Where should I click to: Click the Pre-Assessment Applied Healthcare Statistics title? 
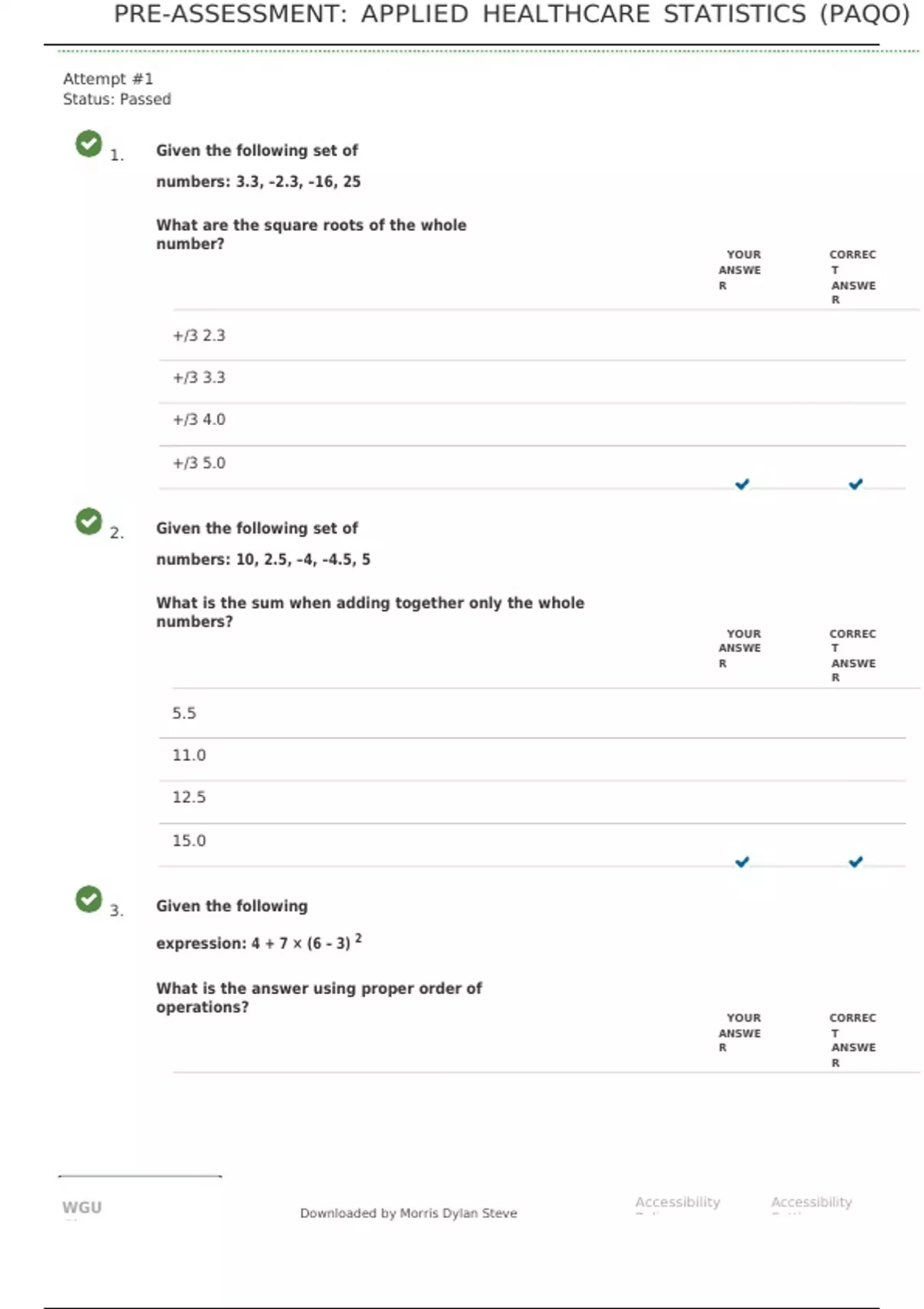point(511,14)
